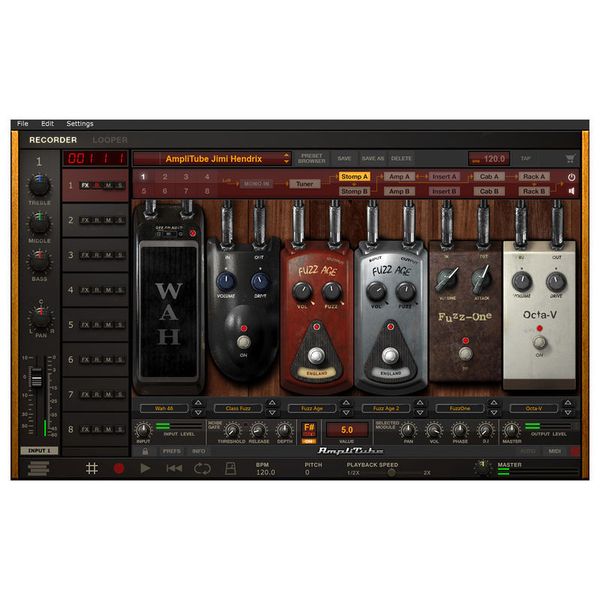Viewport: 600px width, 600px height.
Task: Select signal chain preset number 2
Action: [x=165, y=177]
